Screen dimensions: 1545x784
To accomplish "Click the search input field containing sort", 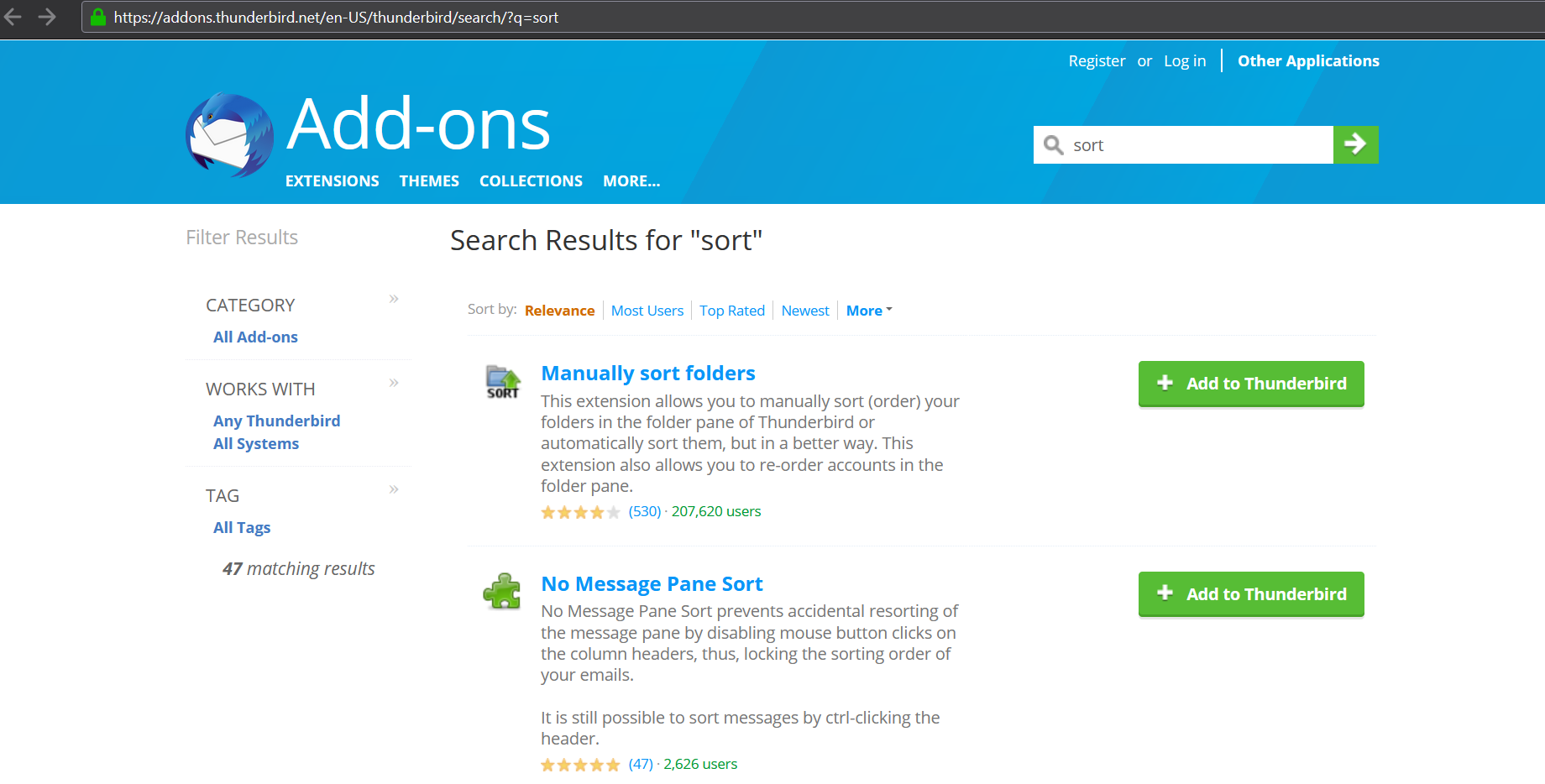I will click(x=1183, y=144).
